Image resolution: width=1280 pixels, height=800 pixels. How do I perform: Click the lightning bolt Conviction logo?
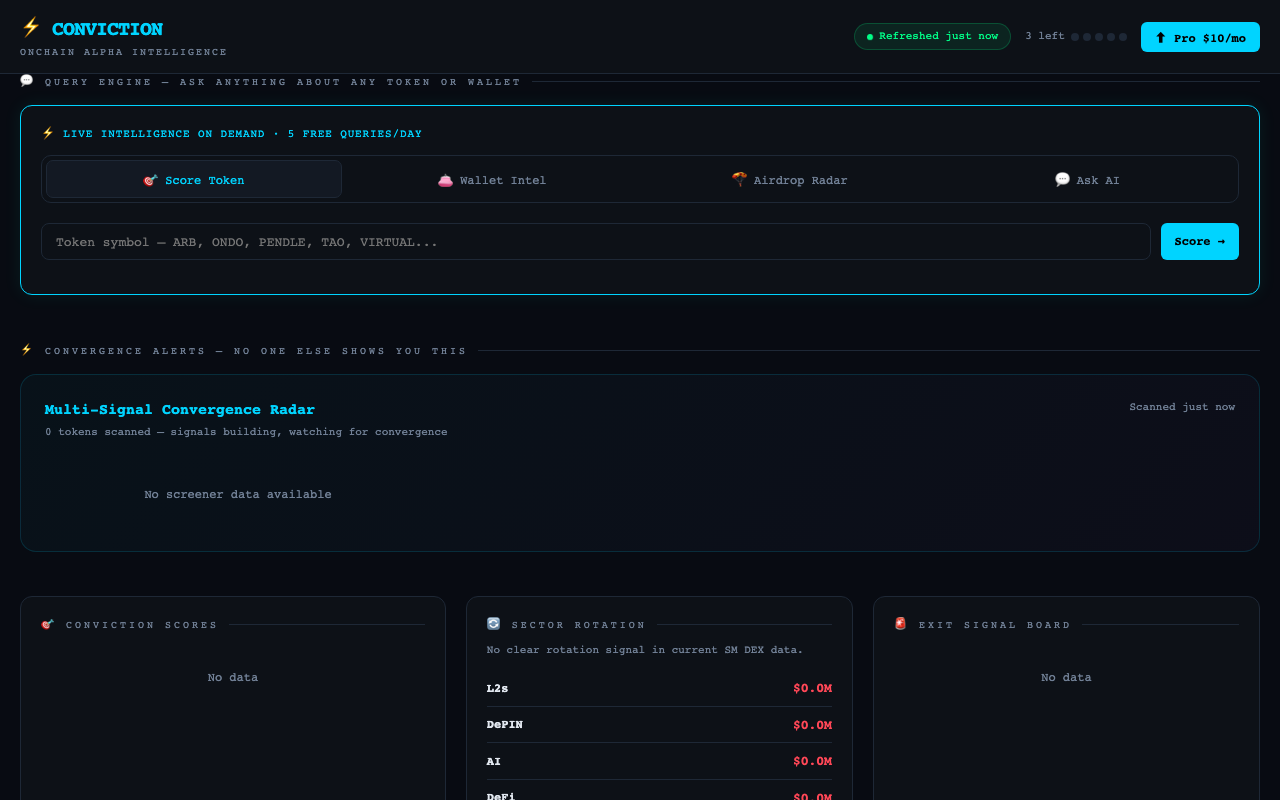tap(31, 28)
